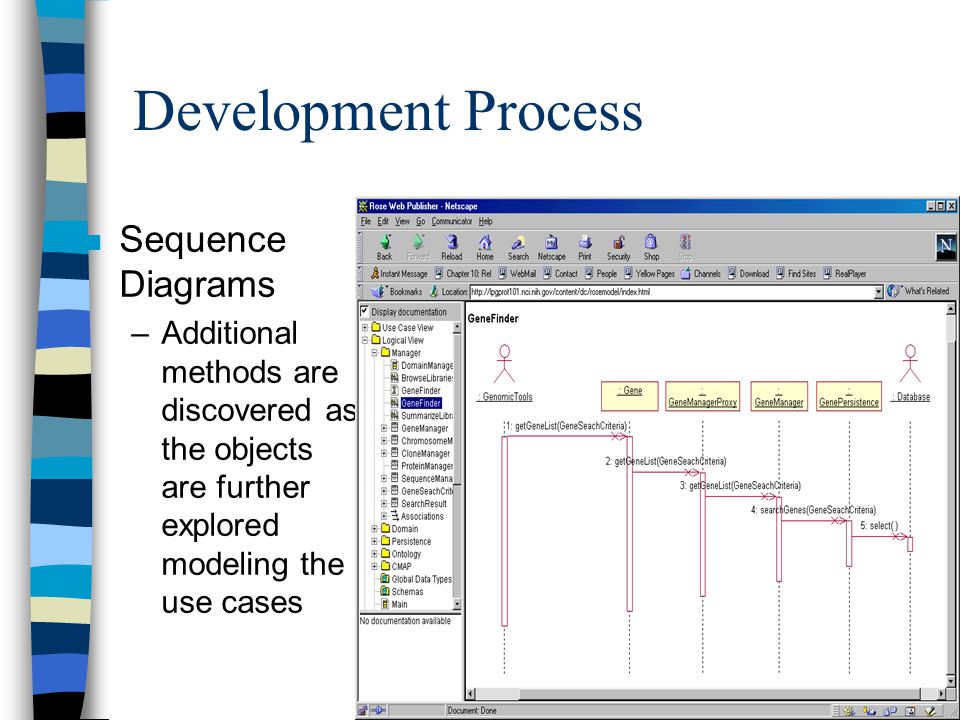This screenshot has width=960, height=720.
Task: Open the File menu
Action: pos(366,221)
